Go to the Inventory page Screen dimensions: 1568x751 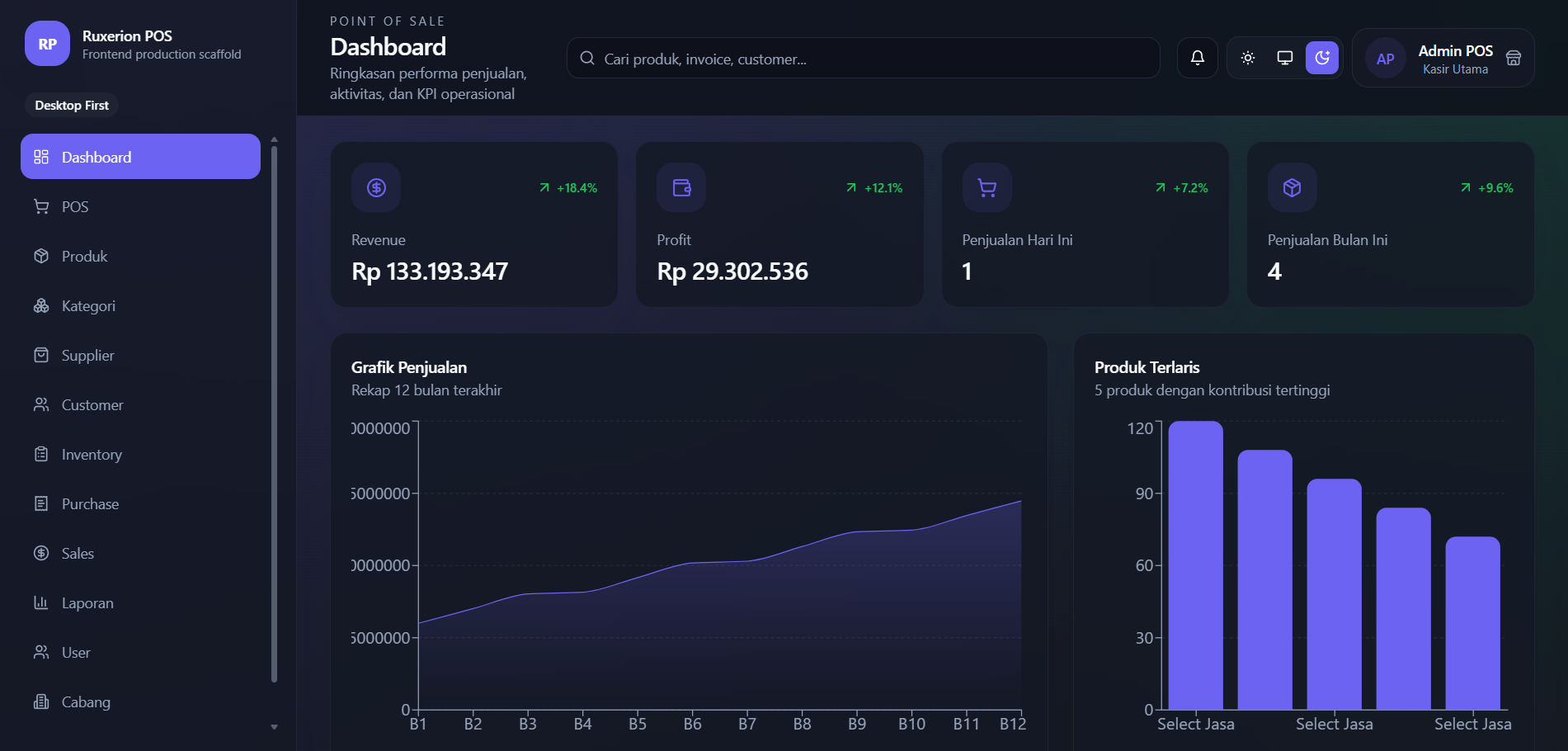pyautogui.click(x=140, y=454)
